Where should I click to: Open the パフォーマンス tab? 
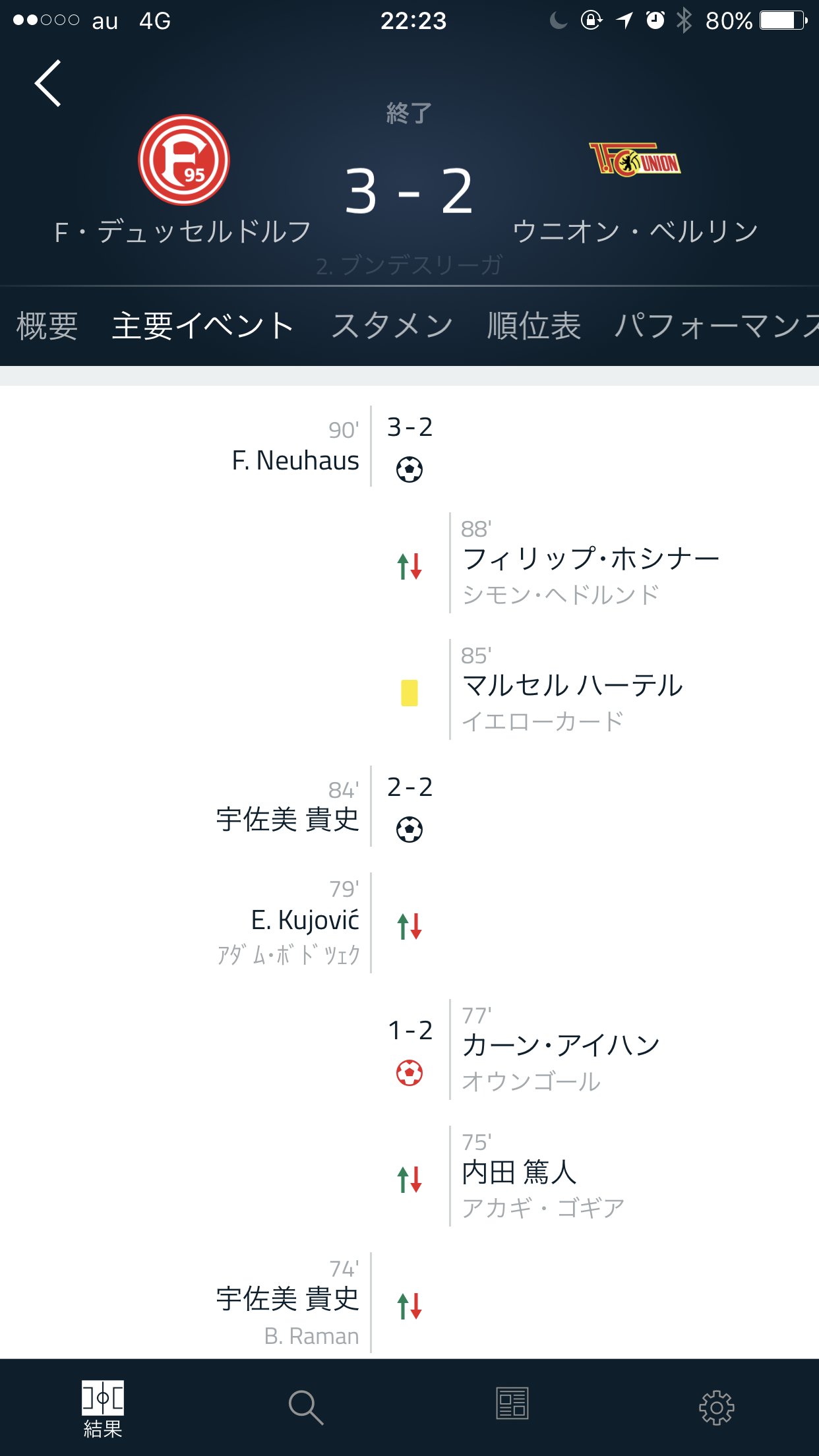tap(716, 326)
